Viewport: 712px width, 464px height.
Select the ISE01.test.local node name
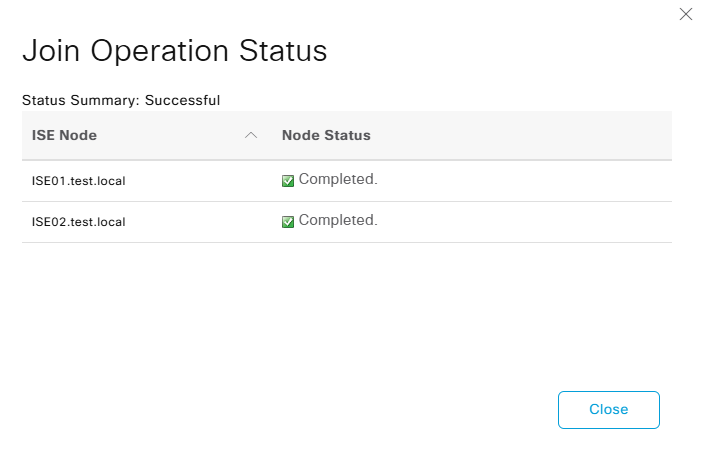pos(79,181)
